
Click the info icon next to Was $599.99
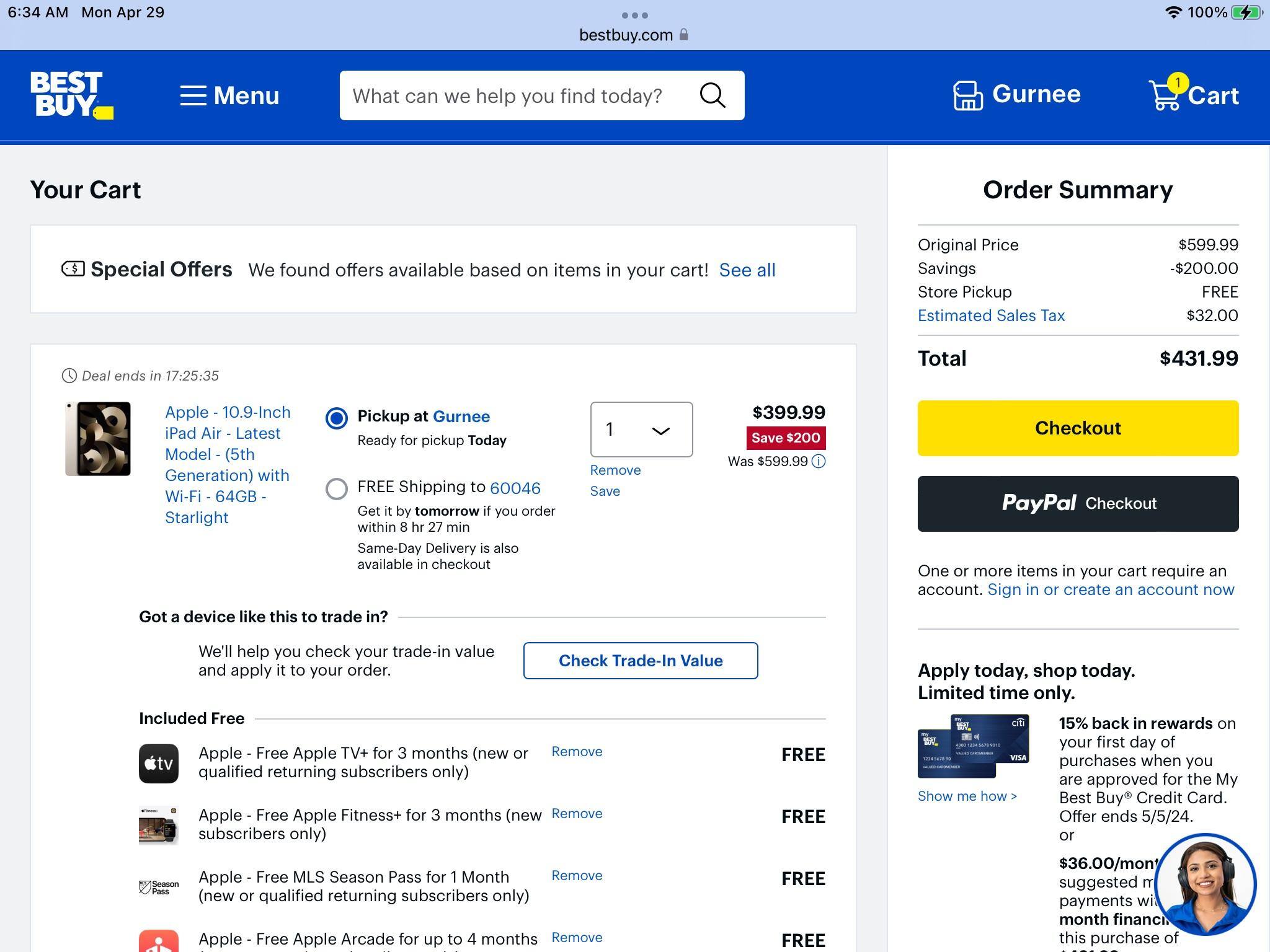click(x=819, y=461)
